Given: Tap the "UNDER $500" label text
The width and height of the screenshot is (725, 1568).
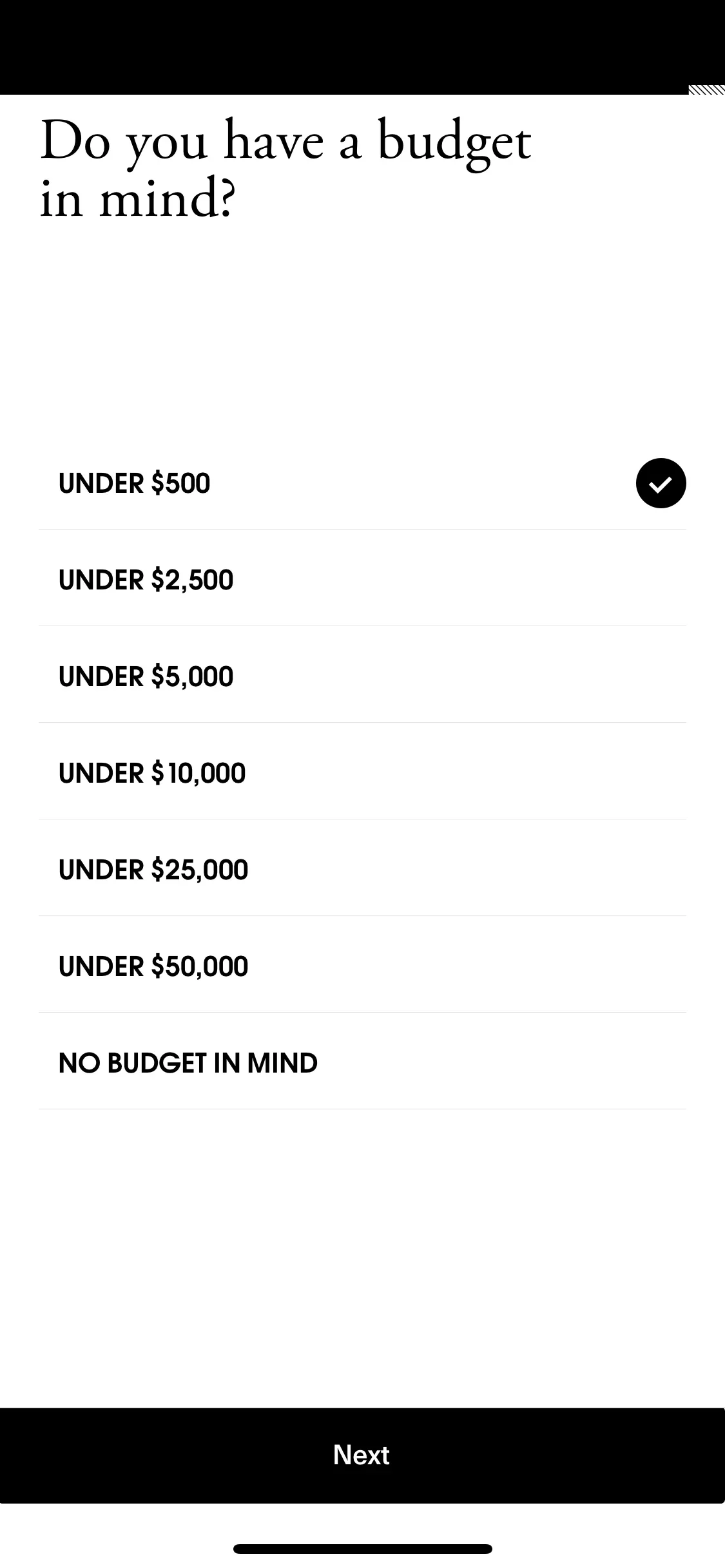Looking at the screenshot, I should pyautogui.click(x=134, y=484).
